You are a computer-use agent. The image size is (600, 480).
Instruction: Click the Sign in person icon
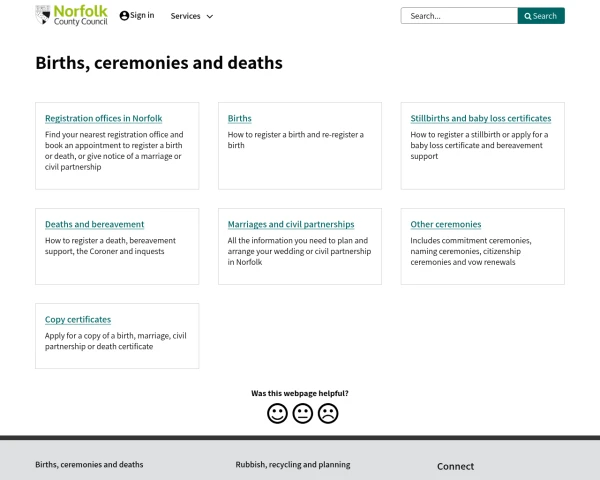coord(124,16)
